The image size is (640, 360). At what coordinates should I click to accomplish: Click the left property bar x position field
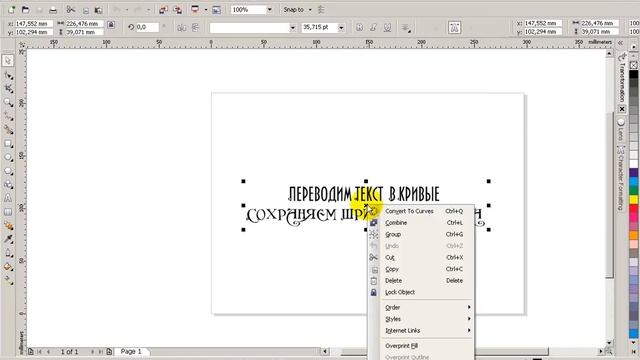33,24
